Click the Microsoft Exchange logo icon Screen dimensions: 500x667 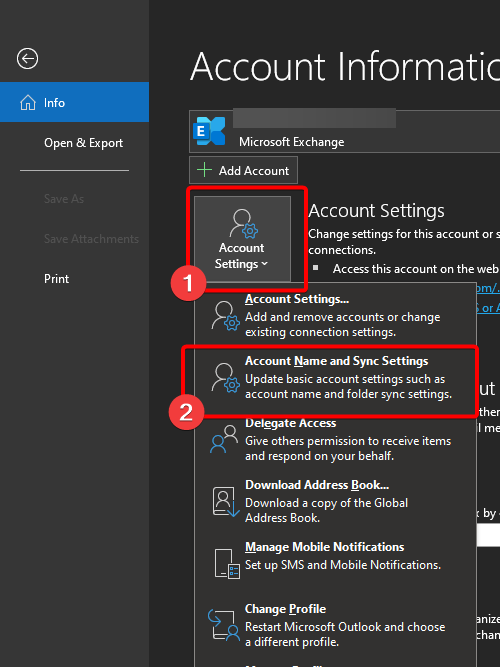[x=209, y=131]
